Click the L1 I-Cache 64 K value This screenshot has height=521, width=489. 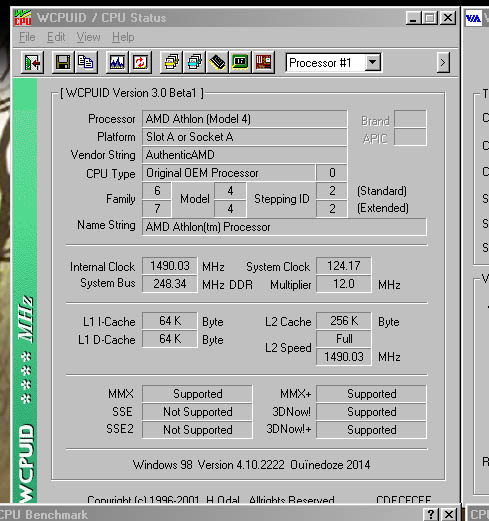click(x=170, y=321)
